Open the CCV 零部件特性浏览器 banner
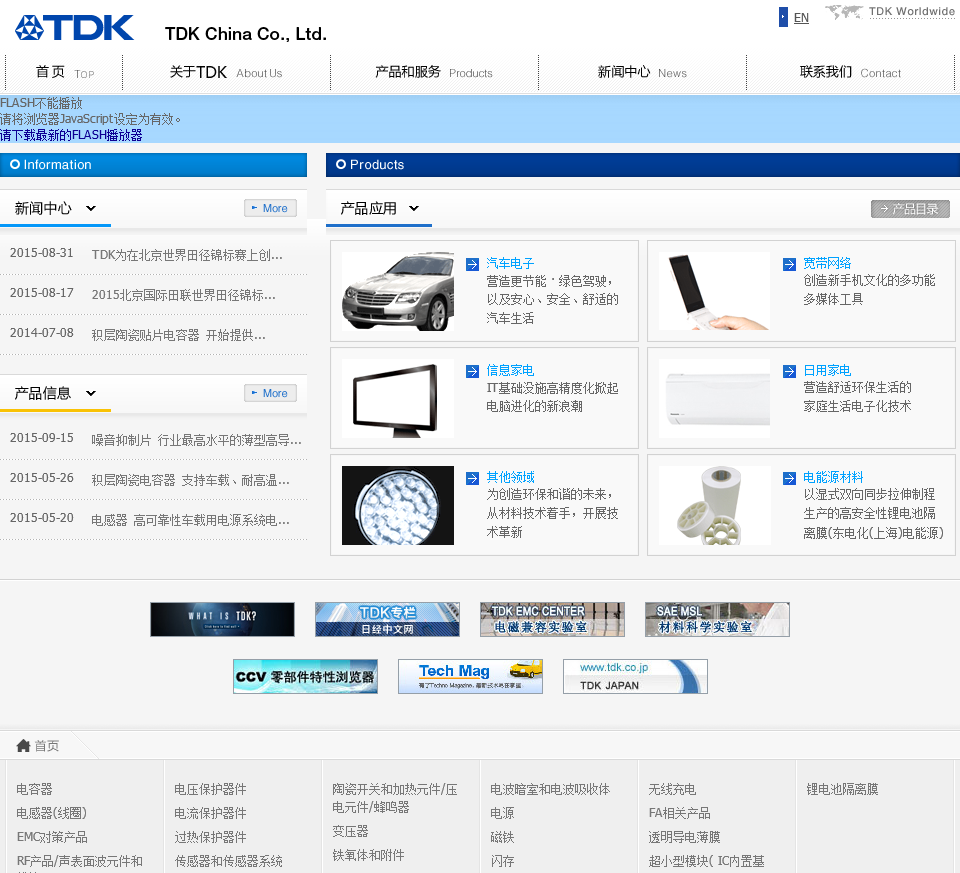Screen dimensions: 960x873 point(305,676)
